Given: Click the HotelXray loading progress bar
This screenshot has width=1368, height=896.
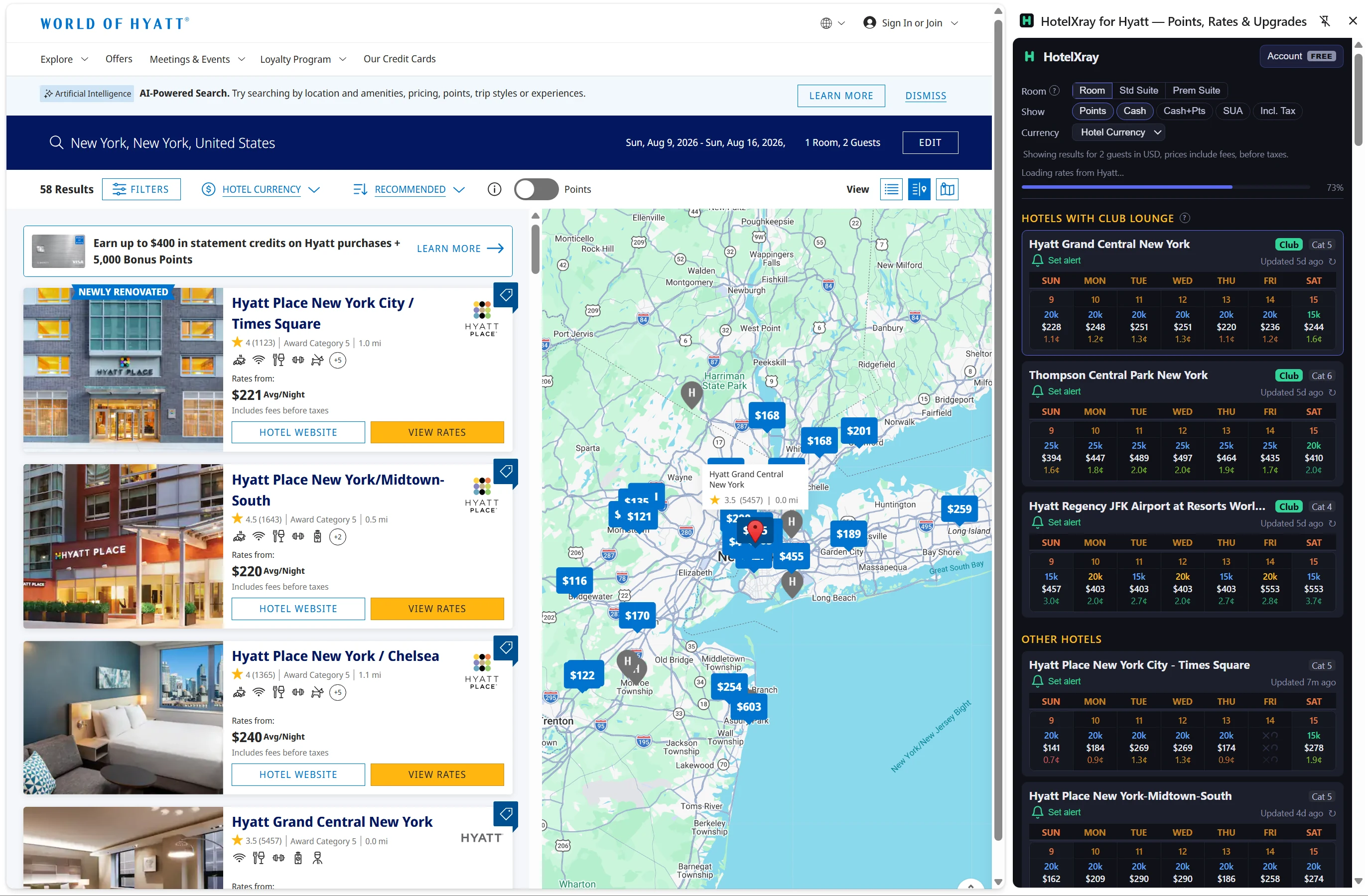Looking at the screenshot, I should click(x=1165, y=187).
